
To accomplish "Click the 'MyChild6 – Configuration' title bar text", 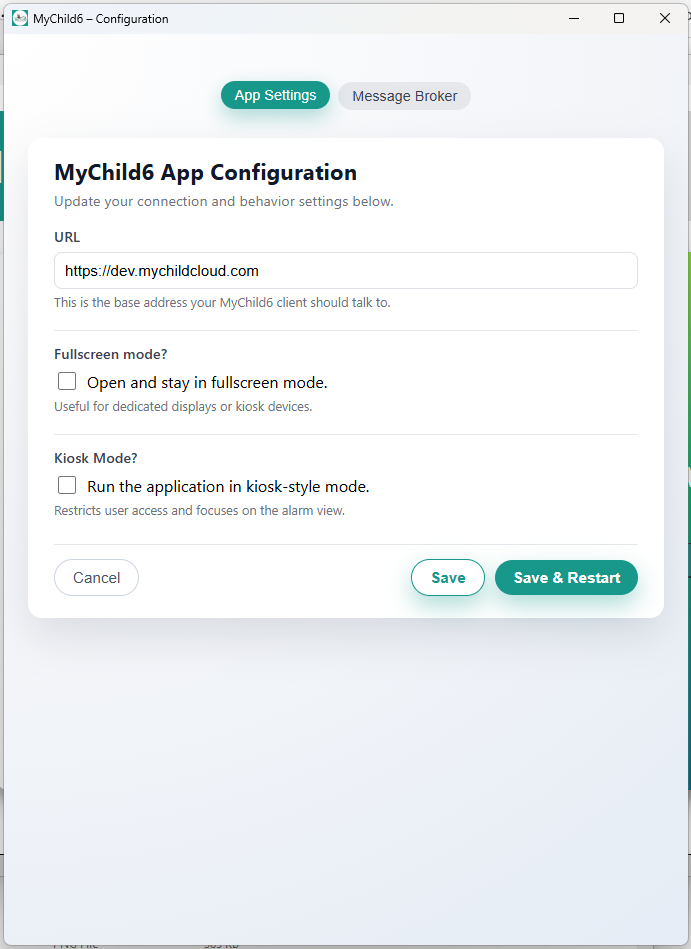I will pos(101,19).
